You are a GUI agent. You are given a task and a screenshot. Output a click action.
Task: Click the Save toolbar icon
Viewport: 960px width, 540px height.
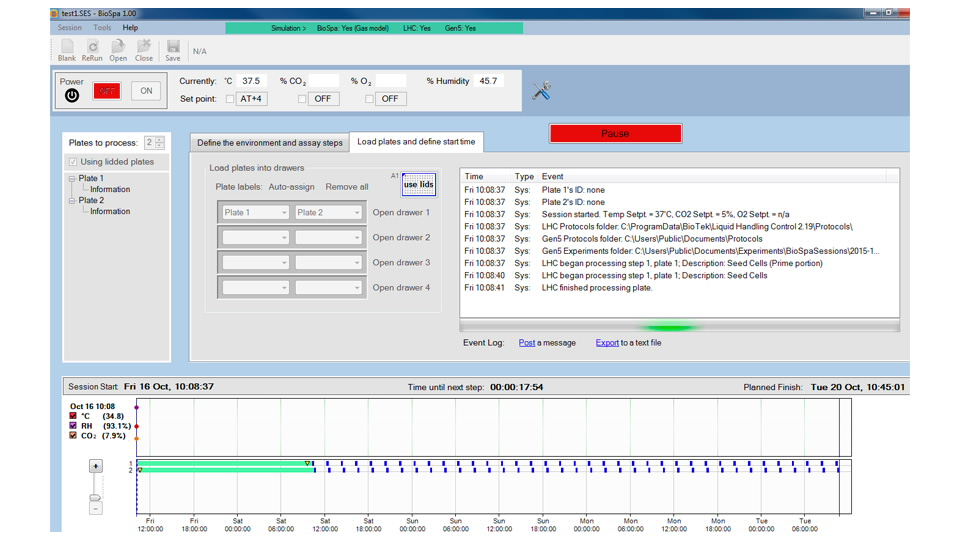173,50
